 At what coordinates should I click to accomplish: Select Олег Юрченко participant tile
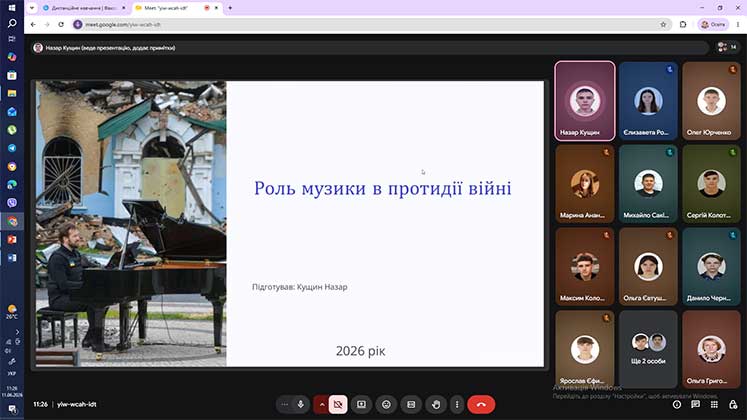point(711,100)
